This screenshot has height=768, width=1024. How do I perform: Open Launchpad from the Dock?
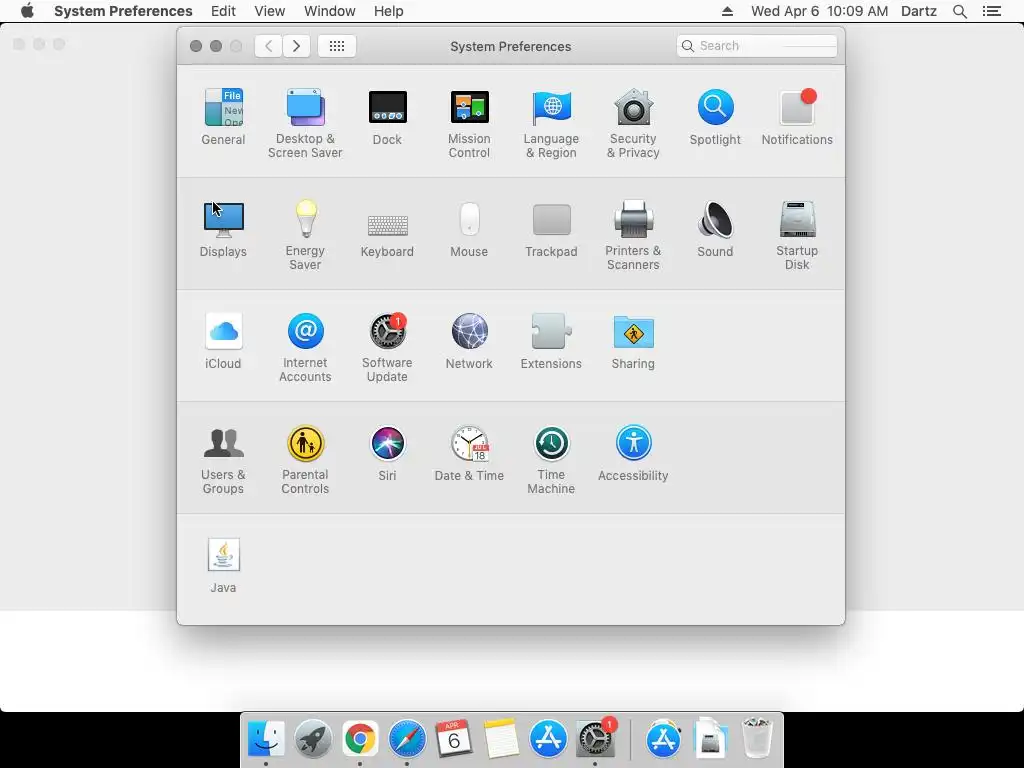click(313, 739)
